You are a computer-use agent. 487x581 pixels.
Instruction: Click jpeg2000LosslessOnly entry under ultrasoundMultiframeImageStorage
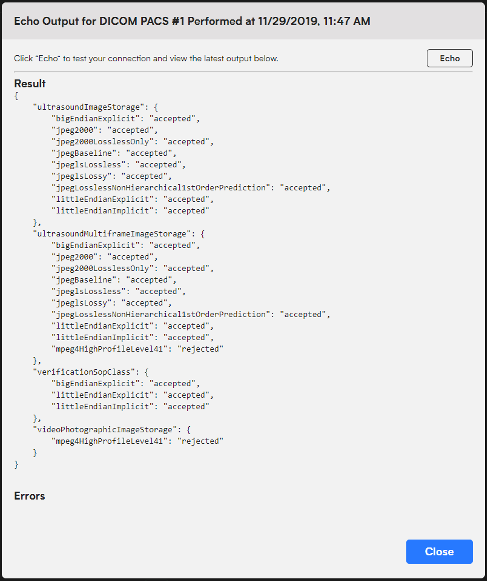tap(133, 268)
